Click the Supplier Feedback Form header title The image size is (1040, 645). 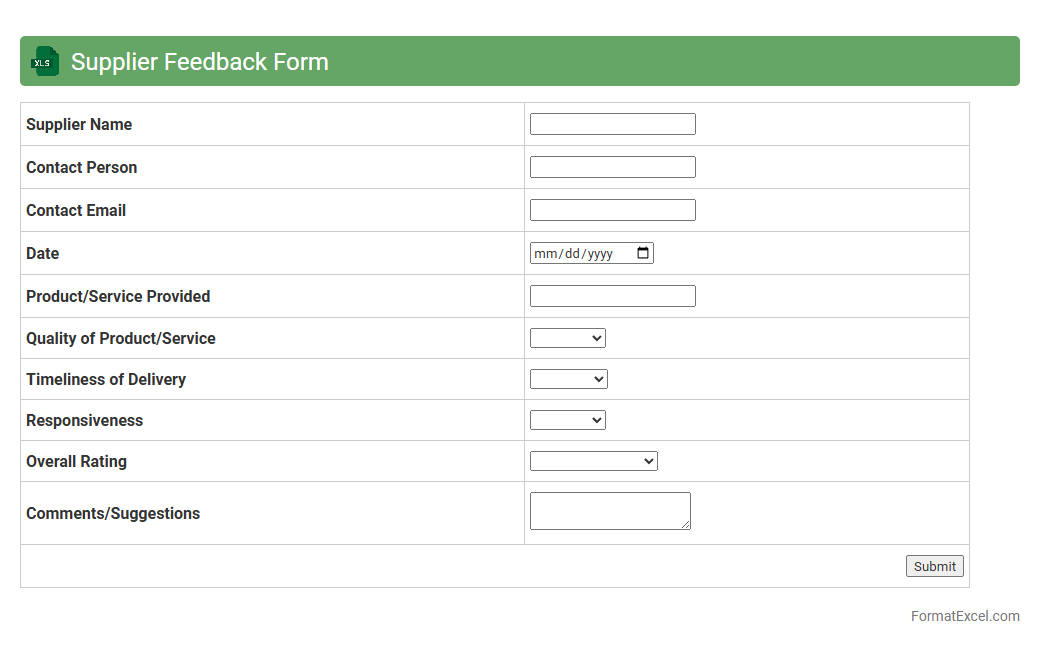200,62
